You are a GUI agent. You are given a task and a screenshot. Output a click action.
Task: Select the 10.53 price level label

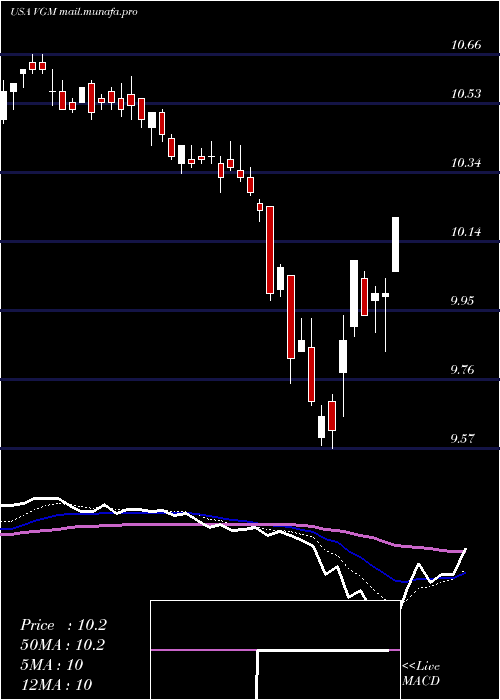[466, 94]
